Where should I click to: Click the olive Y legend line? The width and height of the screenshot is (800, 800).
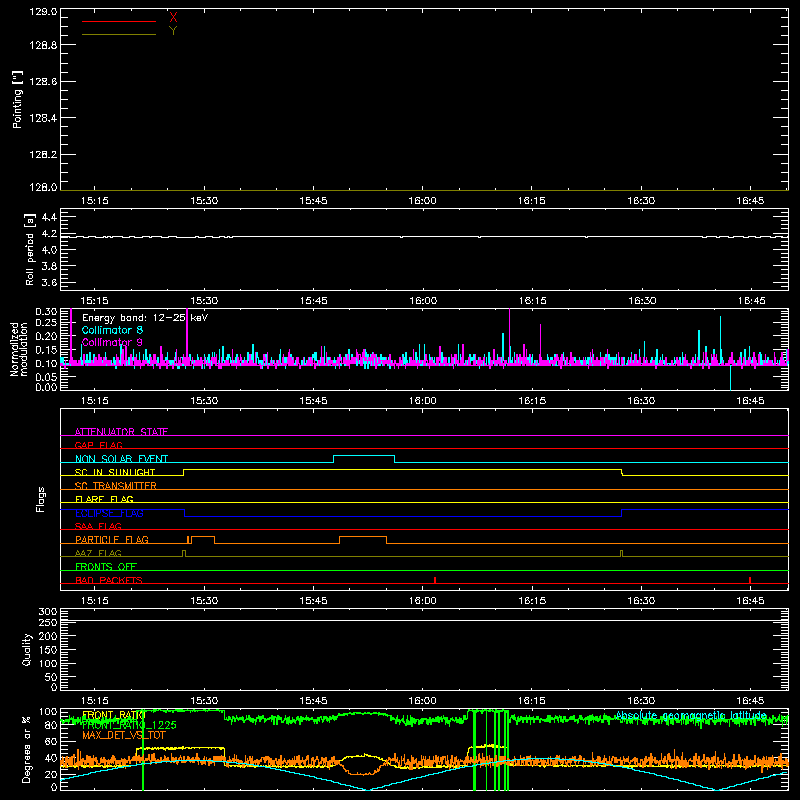click(119, 35)
